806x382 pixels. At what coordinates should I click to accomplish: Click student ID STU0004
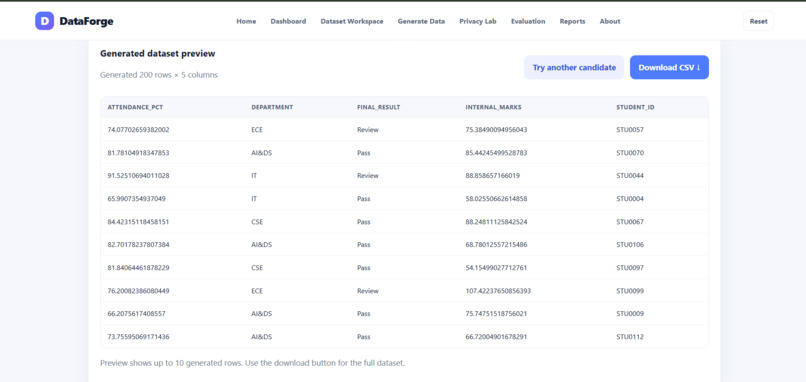[630, 199]
